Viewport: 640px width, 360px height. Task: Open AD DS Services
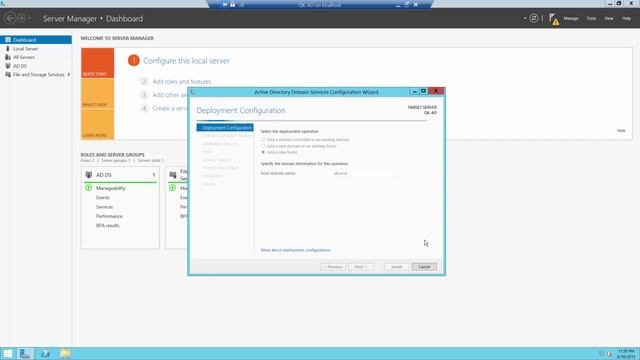coord(104,207)
